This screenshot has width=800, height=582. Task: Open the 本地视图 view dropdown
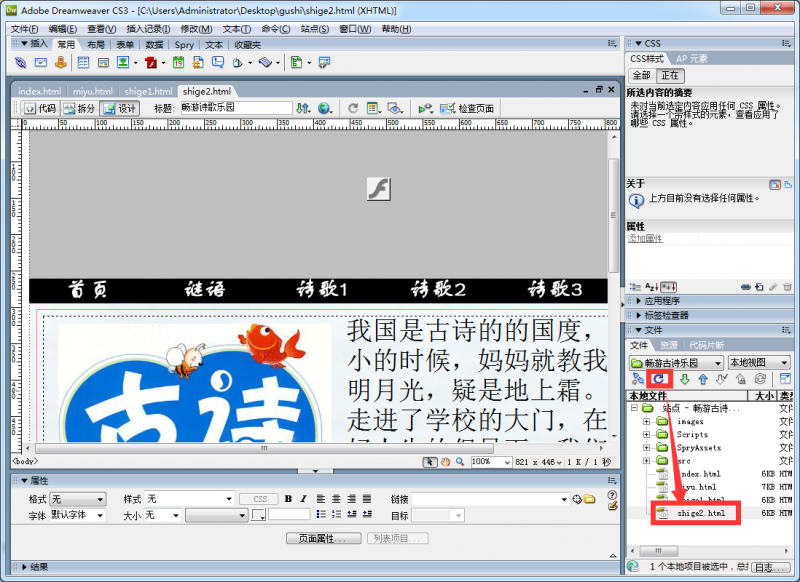pos(759,363)
